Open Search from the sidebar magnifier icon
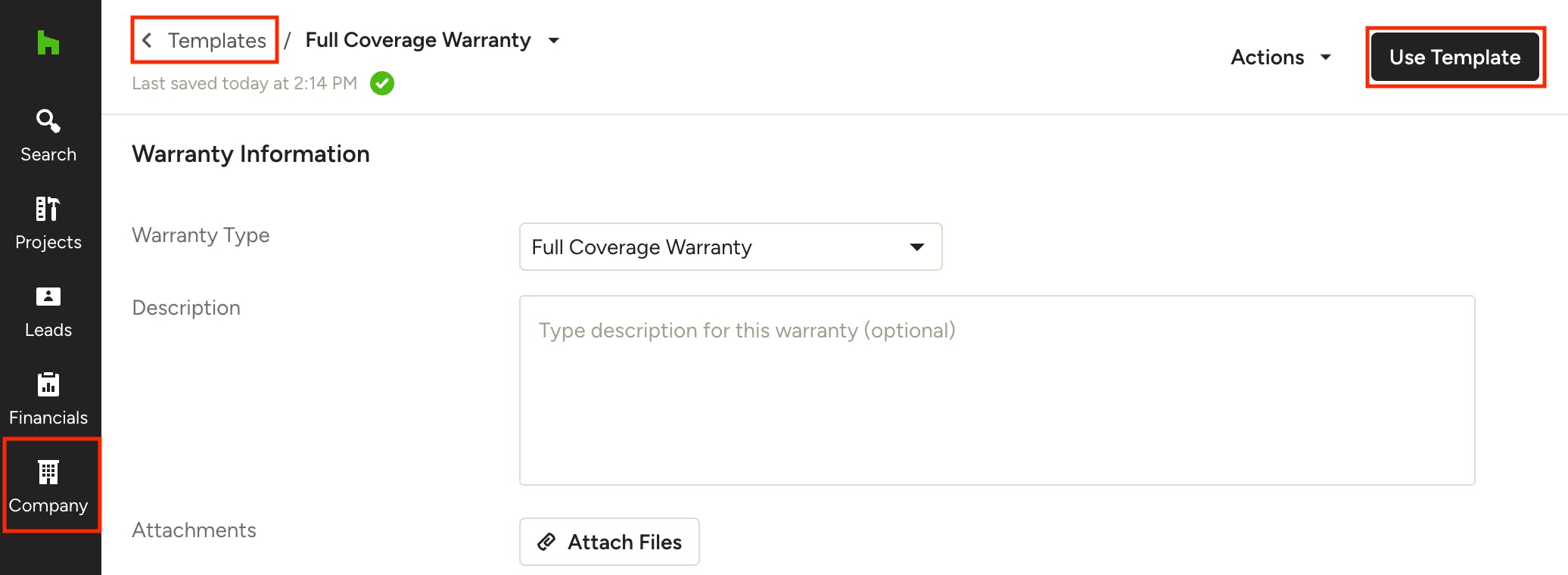 point(48,120)
